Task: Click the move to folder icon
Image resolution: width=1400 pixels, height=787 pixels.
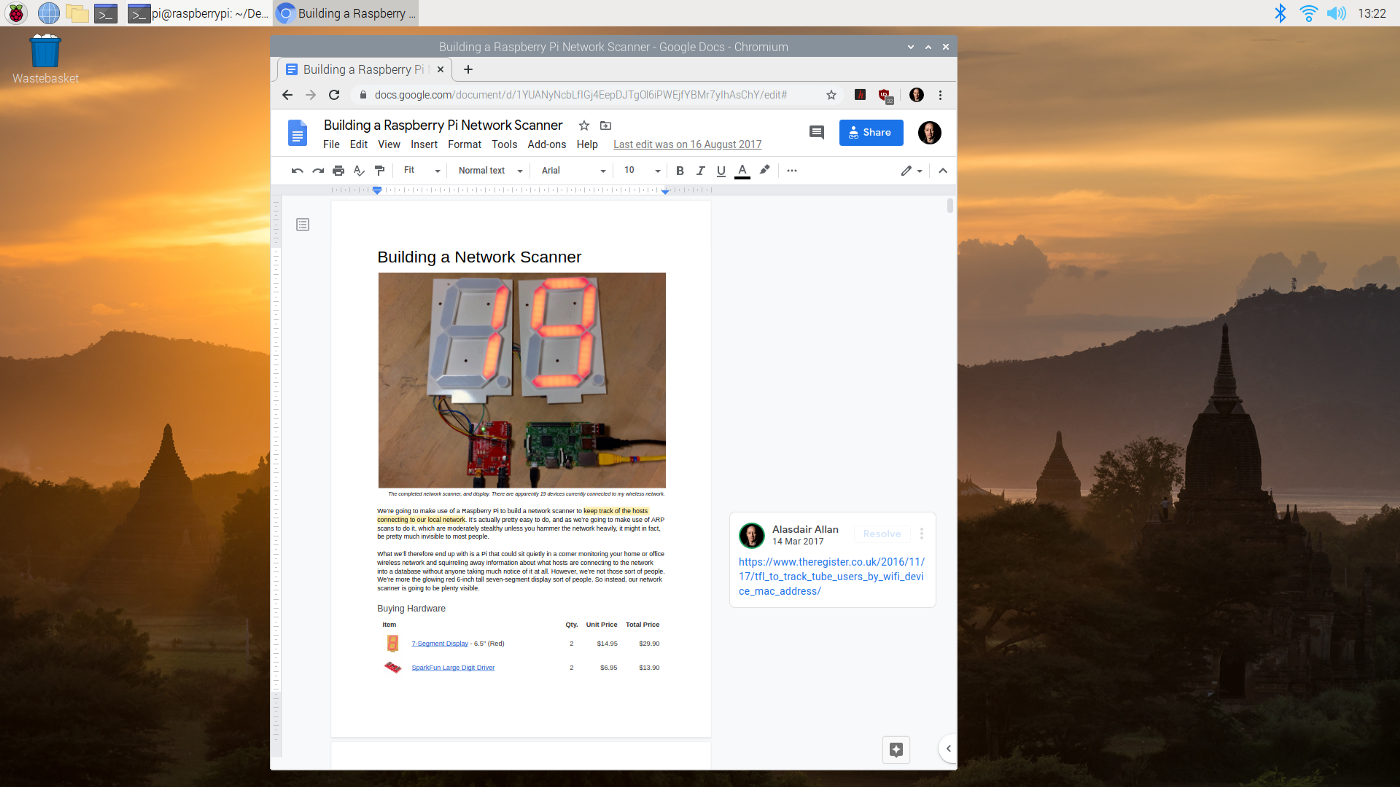Action: click(605, 126)
